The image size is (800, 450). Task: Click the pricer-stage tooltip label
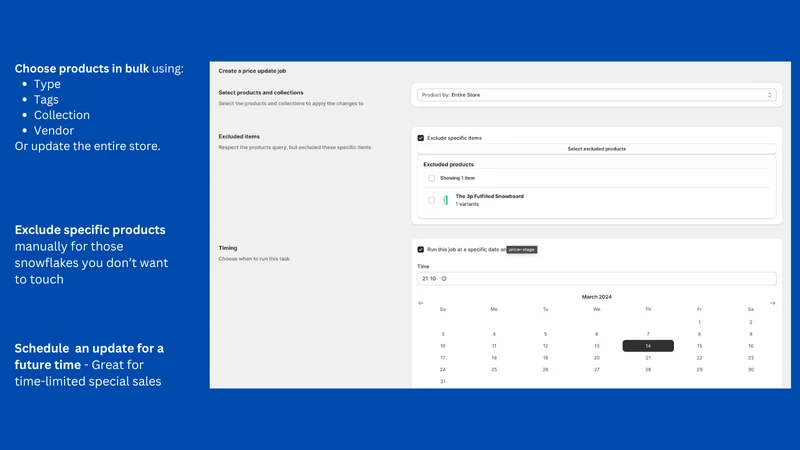click(x=521, y=249)
